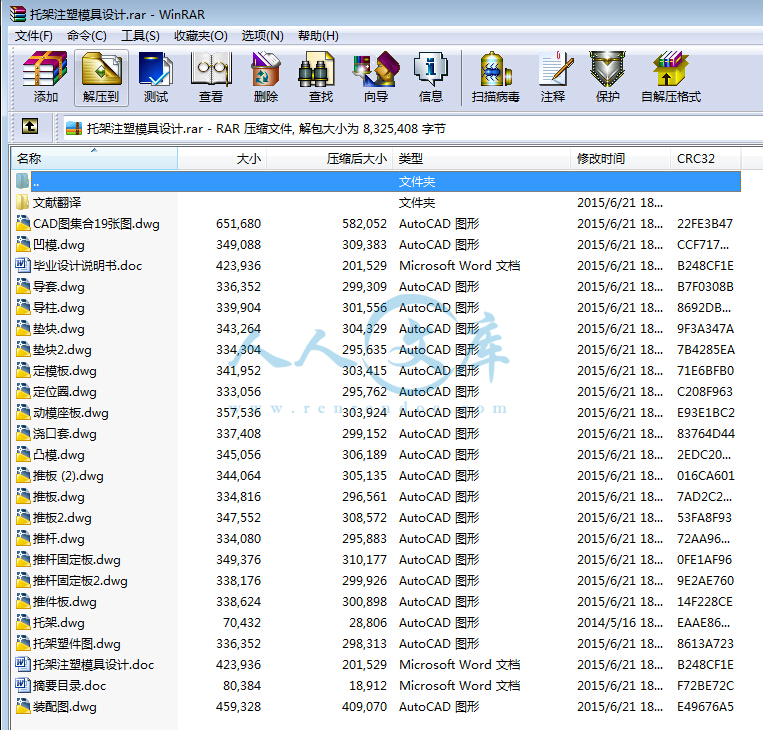Image resolution: width=763 pixels, height=730 pixels.
Task: Click the Word icon of 毕业设计说明书.doc
Action: coord(22,265)
